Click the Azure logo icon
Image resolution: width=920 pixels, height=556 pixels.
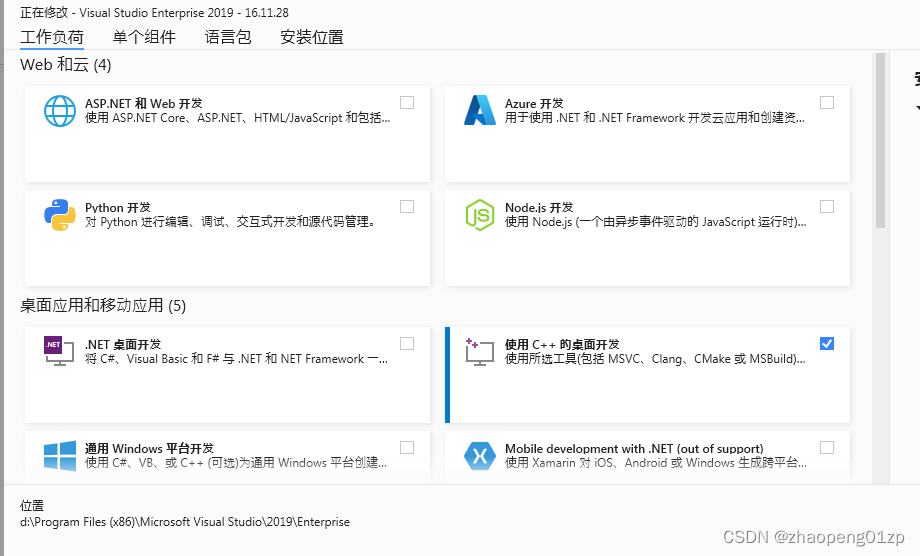coord(480,110)
